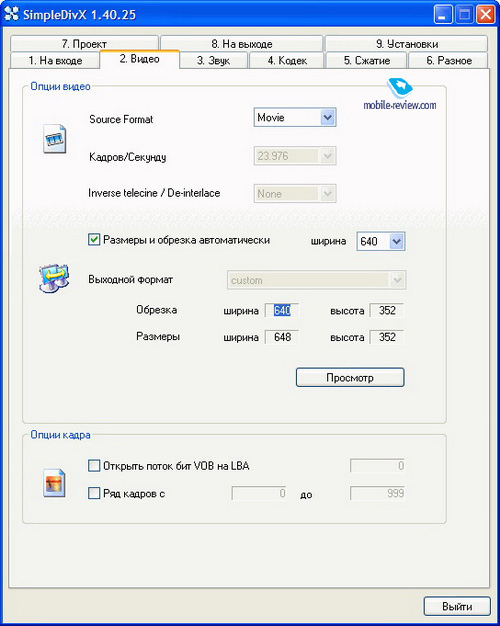Viewport: 500px width, 626px height.
Task: Click the mobile-review.com logo
Action: click(400, 95)
